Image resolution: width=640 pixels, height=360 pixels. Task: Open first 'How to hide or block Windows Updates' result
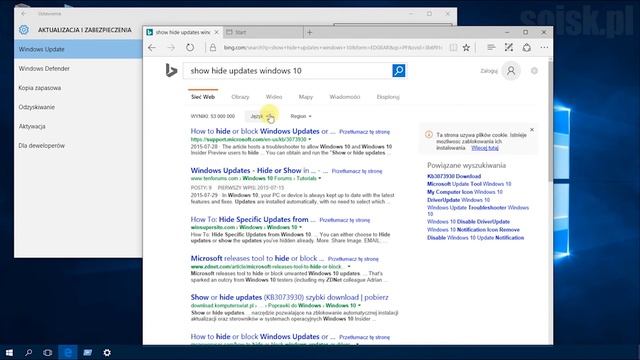(262, 131)
